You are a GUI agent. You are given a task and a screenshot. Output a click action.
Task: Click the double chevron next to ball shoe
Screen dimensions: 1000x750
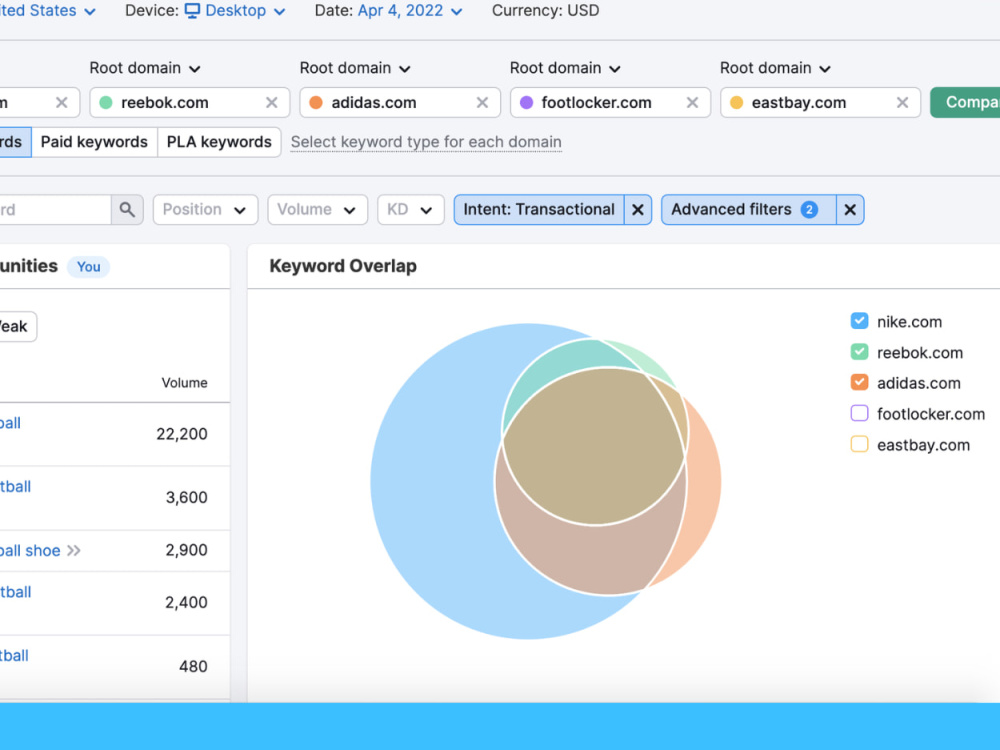pos(74,550)
